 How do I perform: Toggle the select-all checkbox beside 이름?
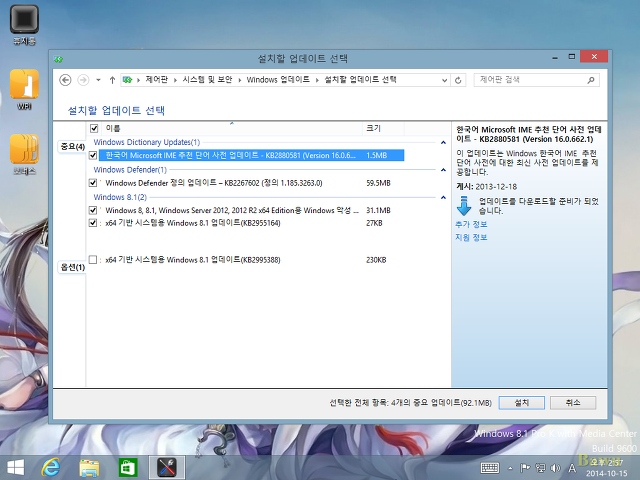click(x=94, y=129)
